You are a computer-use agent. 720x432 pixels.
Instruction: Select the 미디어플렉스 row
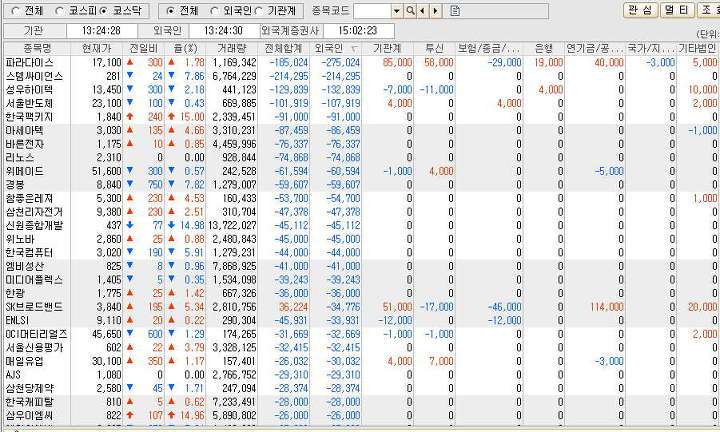click(360, 280)
